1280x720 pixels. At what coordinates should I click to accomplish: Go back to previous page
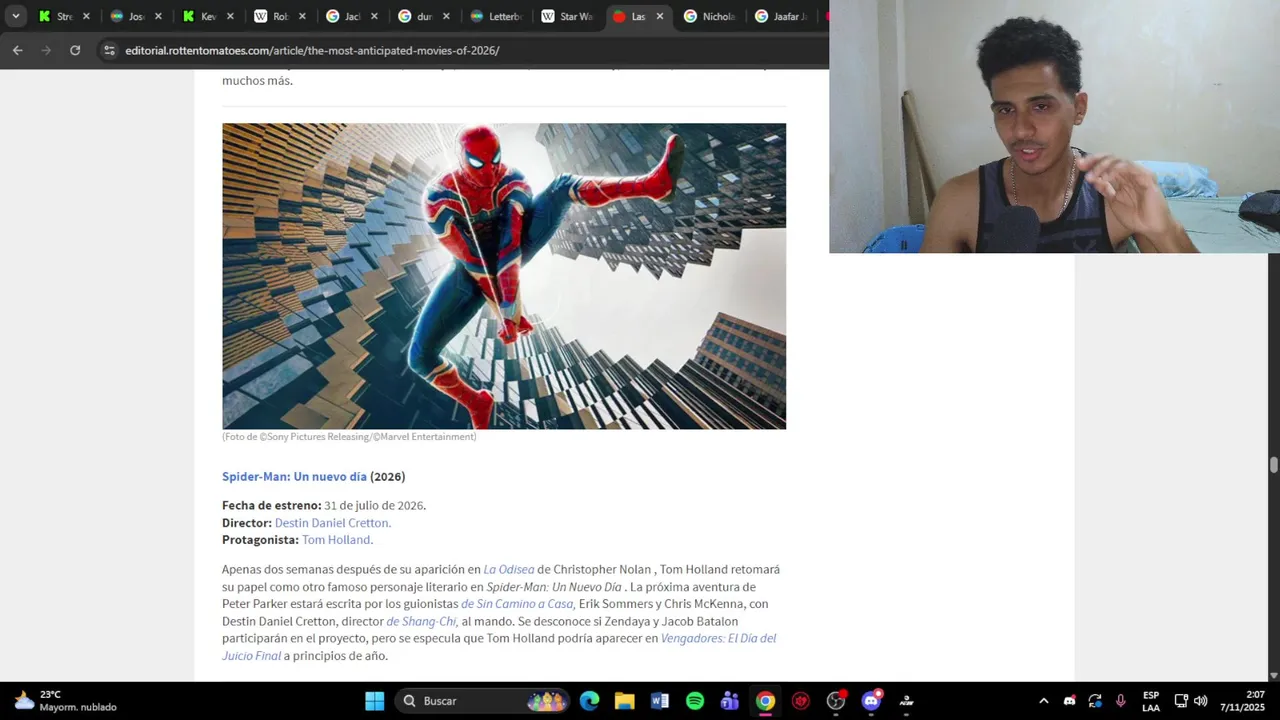17,50
